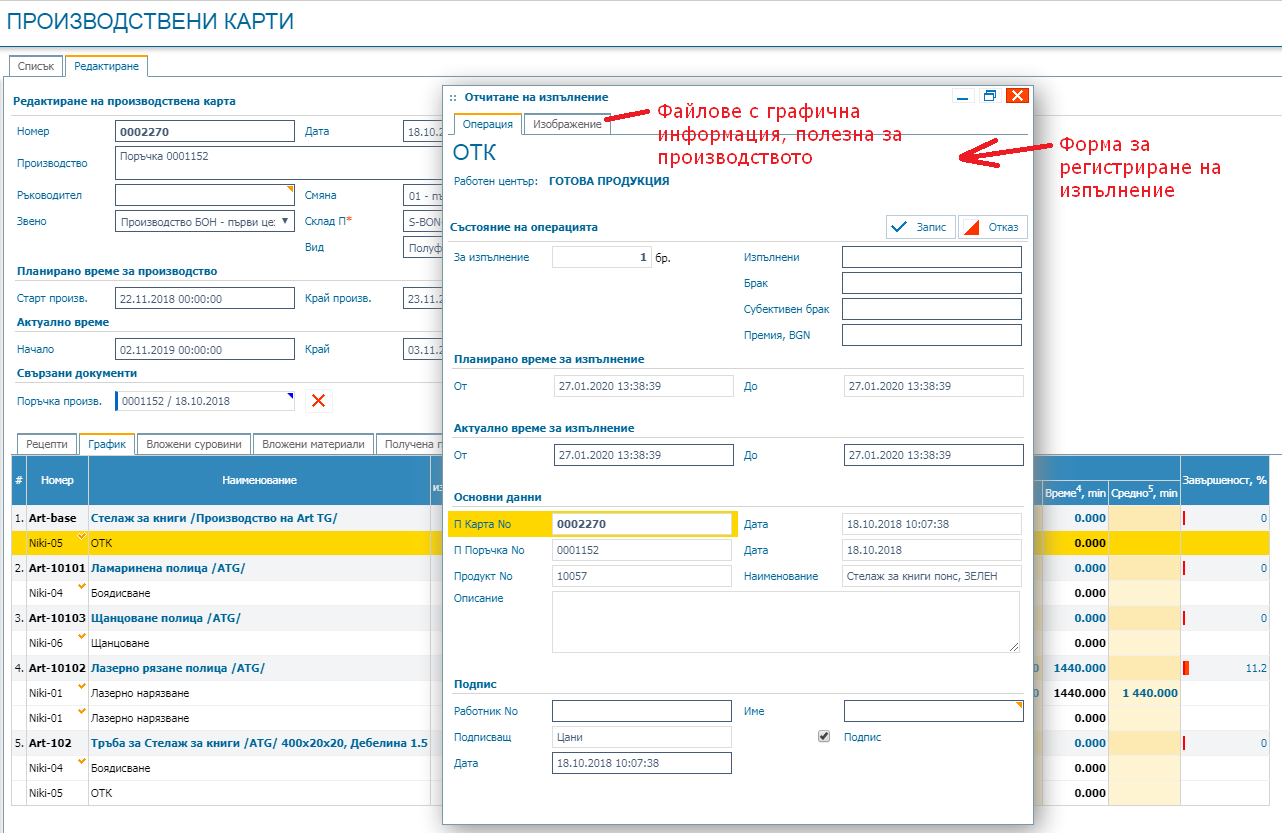Screen dimensions: 1282x833
Task: Switch to the Изображение tab
Action: point(567,124)
